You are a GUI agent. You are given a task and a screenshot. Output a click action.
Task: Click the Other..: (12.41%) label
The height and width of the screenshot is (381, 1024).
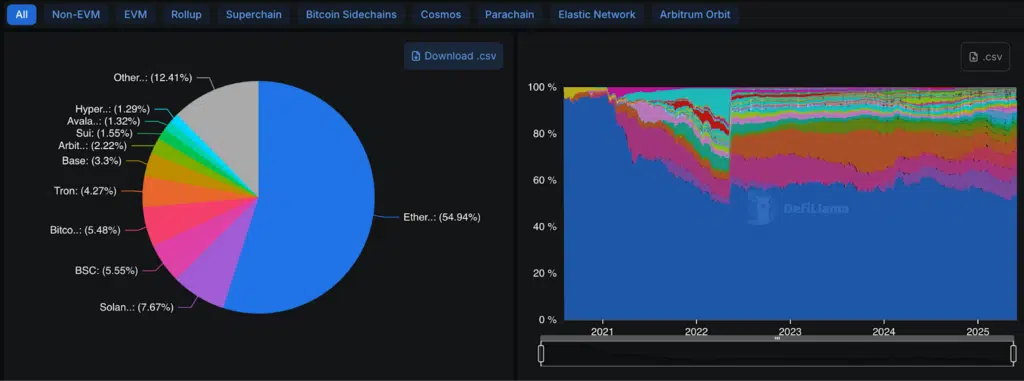153,77
